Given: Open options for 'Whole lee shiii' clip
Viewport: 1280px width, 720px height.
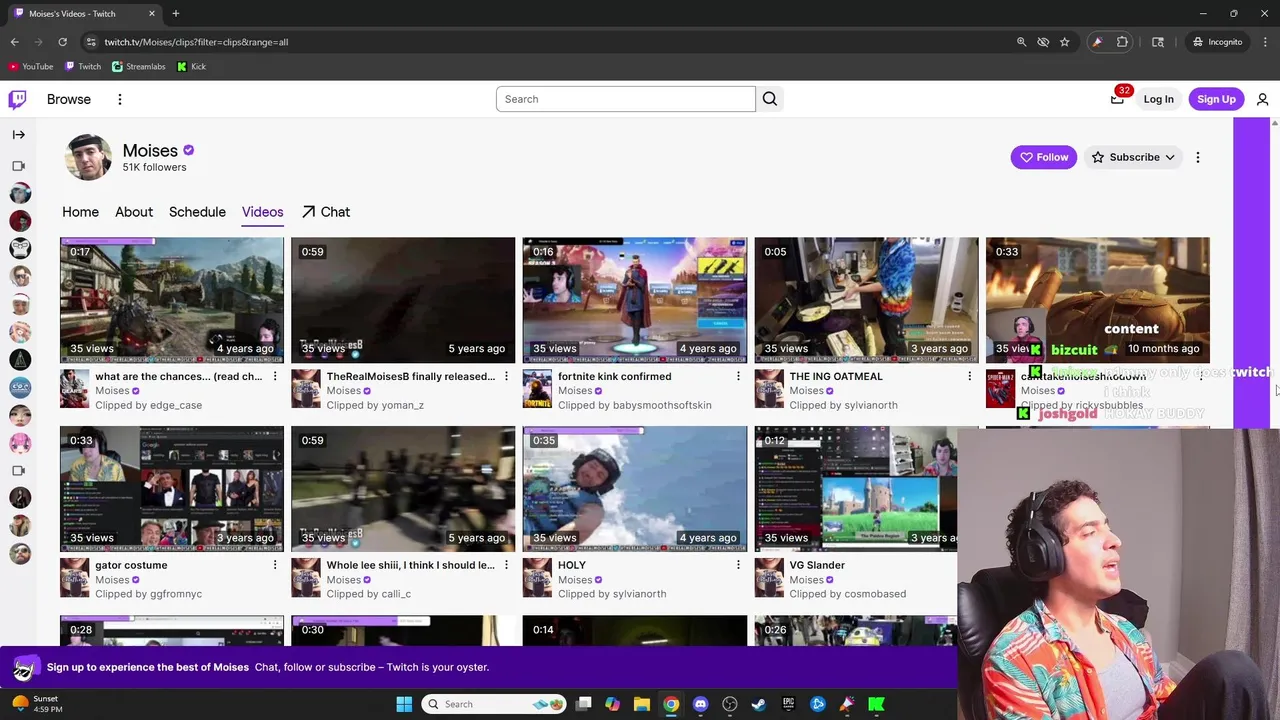Looking at the screenshot, I should [x=506, y=565].
